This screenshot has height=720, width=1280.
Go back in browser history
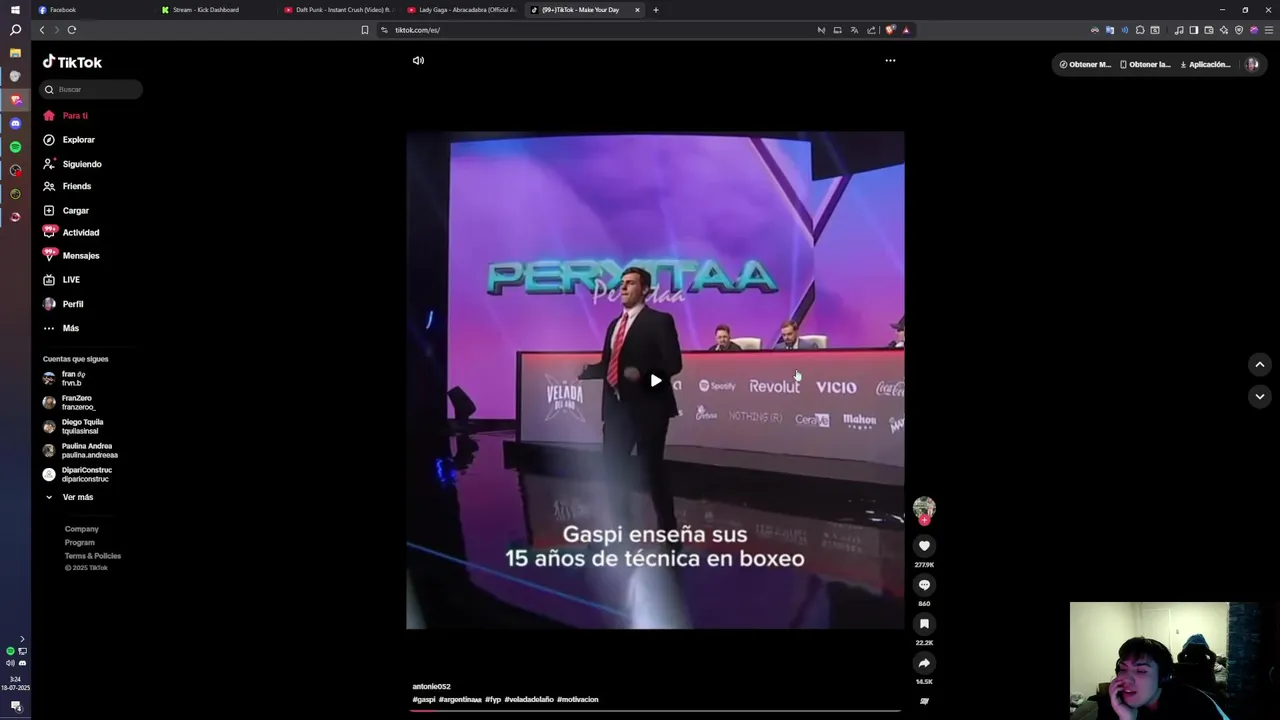pos(42,30)
